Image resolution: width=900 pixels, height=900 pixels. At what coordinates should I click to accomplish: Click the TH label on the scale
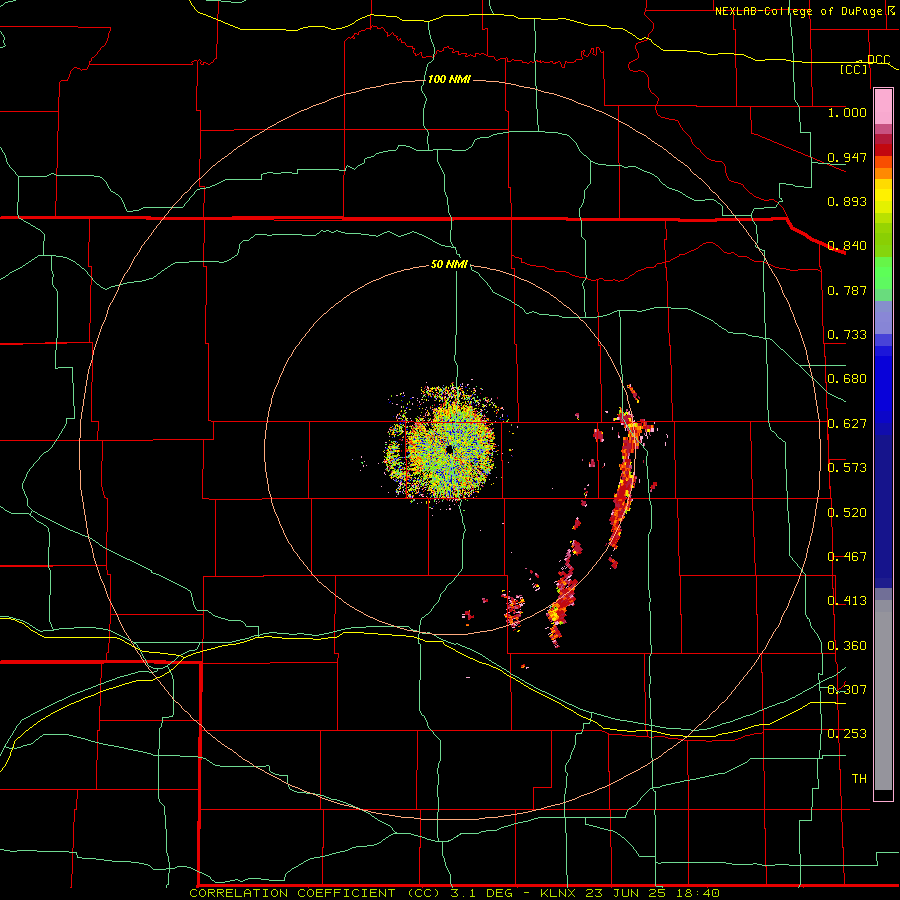pos(859,779)
